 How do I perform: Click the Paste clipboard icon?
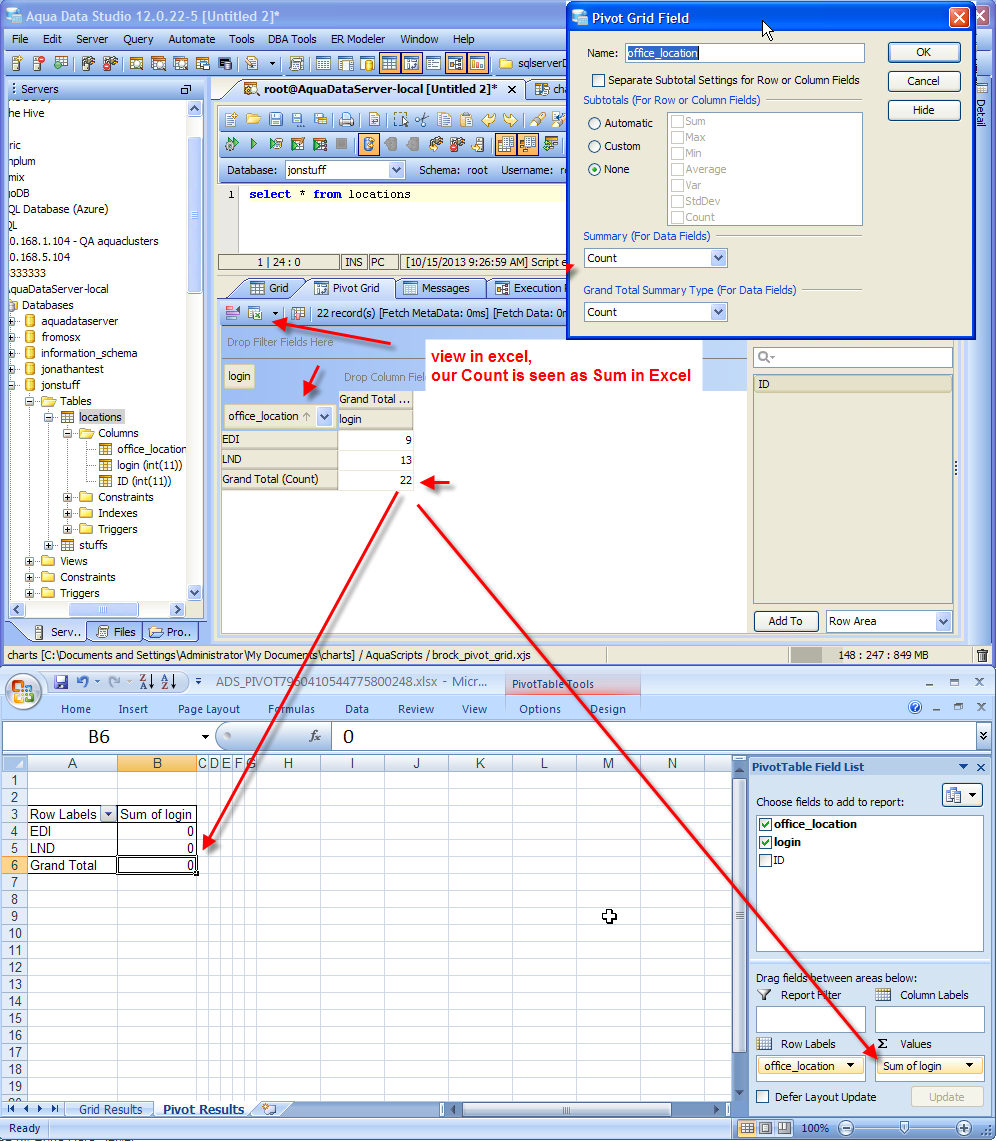(466, 119)
